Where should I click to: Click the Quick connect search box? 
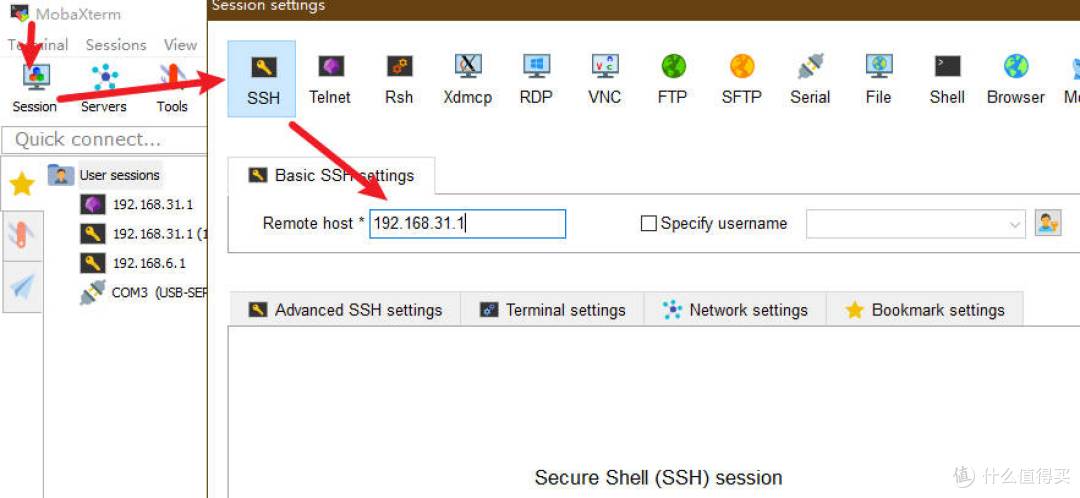105,140
